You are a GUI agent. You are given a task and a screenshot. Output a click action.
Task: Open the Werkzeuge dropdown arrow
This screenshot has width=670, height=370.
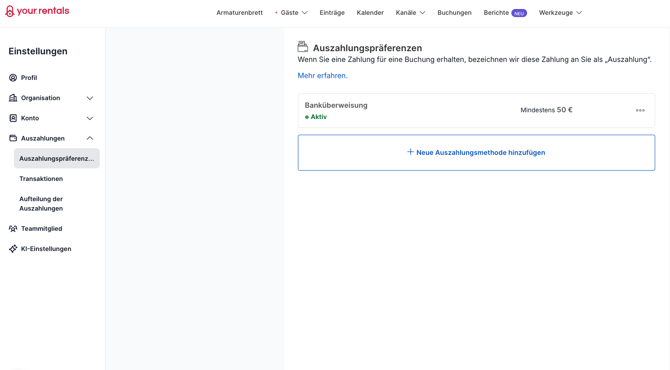(x=579, y=13)
